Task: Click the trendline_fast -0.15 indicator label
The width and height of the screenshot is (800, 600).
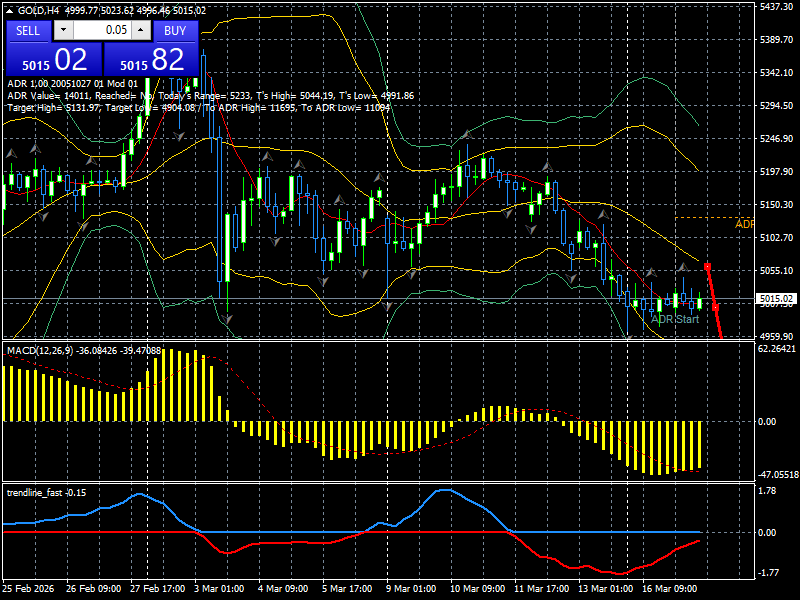Action: click(46, 492)
